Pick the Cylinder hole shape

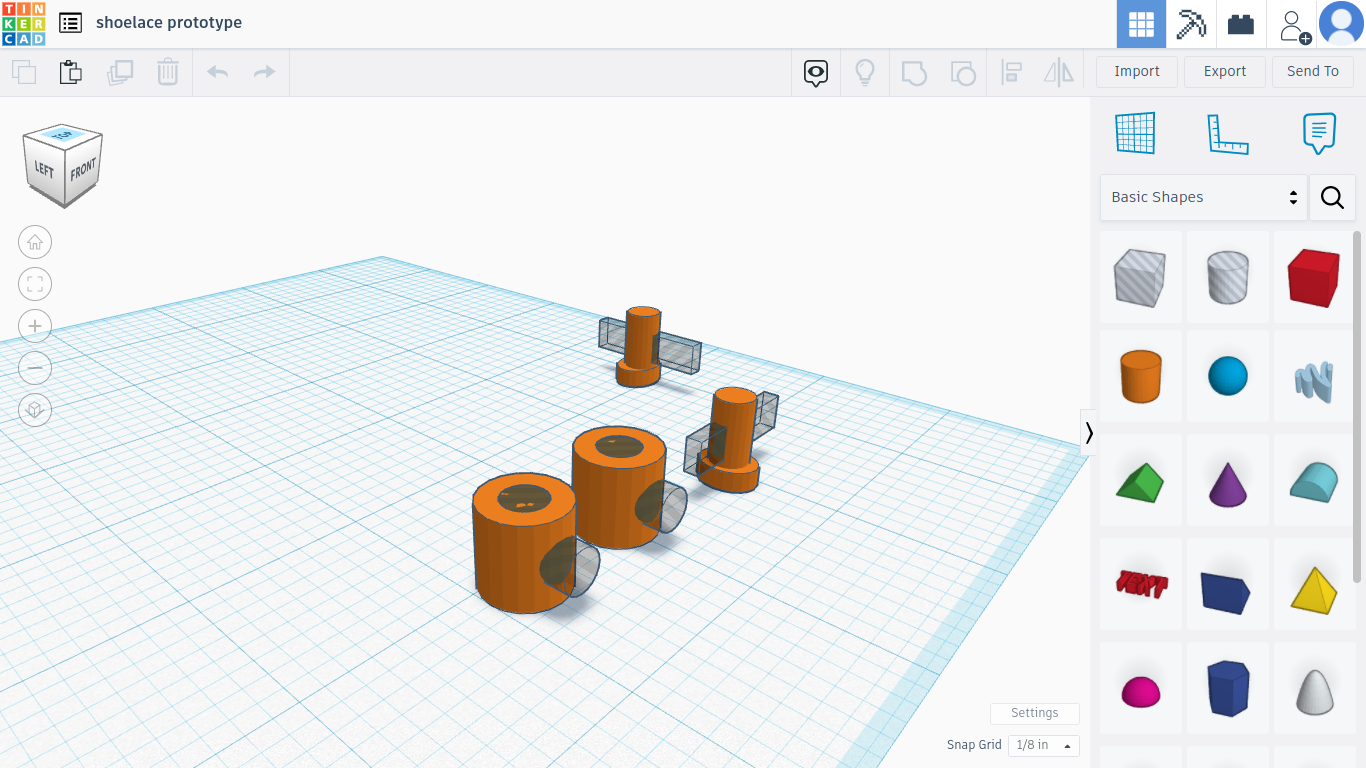point(1228,277)
